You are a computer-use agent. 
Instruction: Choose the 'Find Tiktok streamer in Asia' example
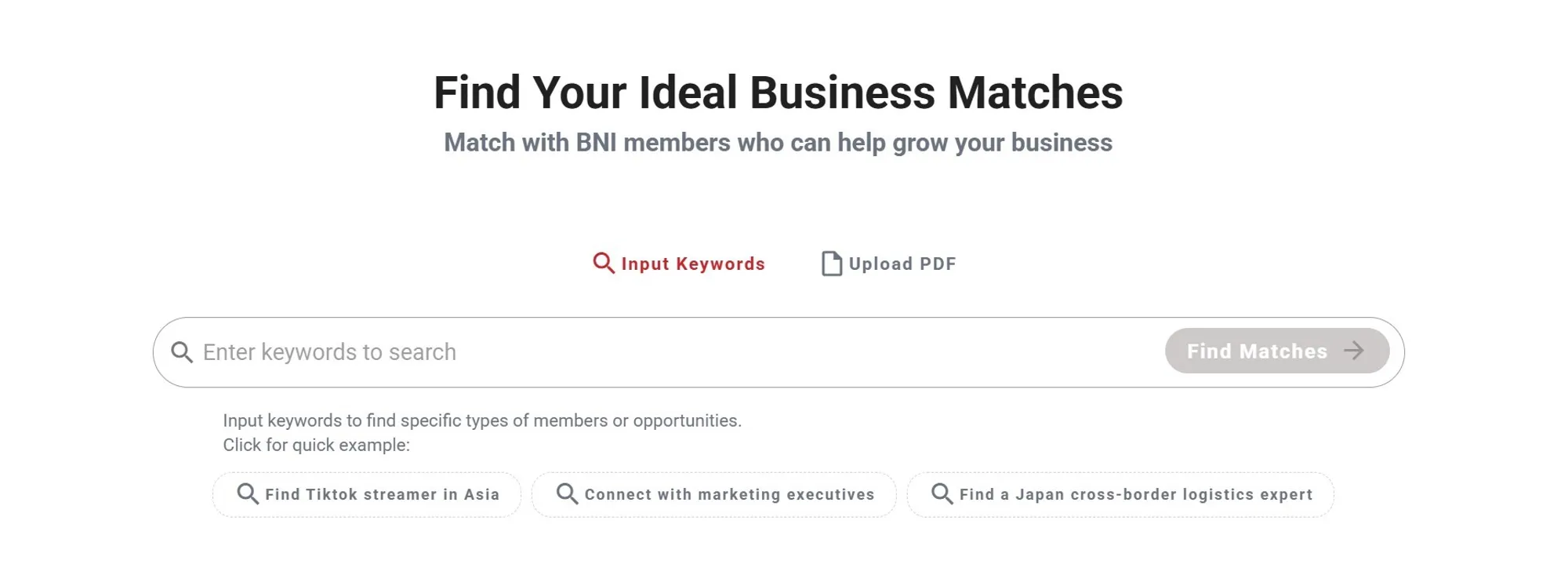[382, 494]
